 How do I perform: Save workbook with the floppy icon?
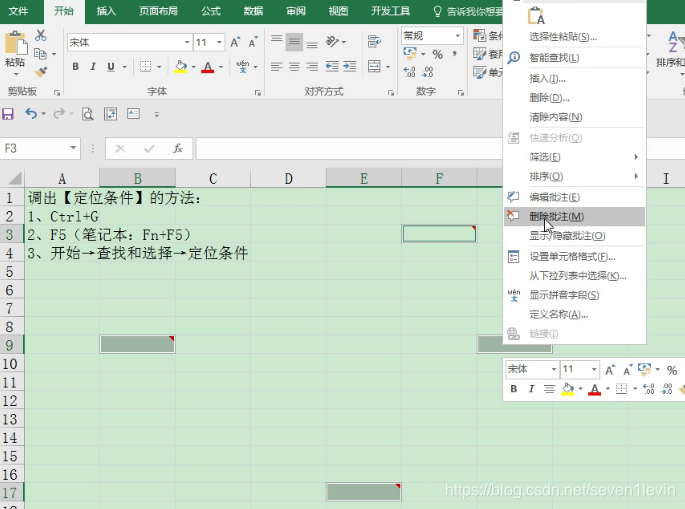pyautogui.click(x=8, y=114)
